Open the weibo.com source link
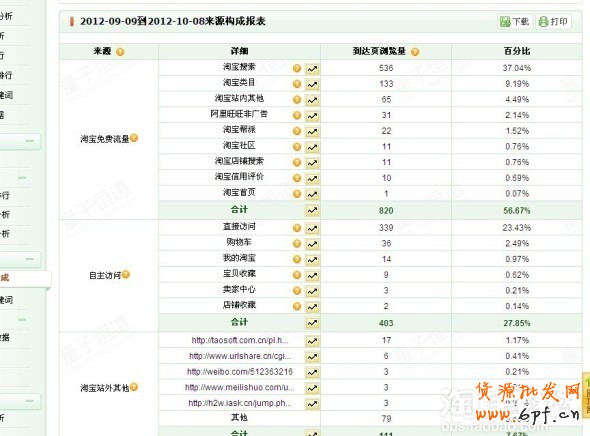The width and height of the screenshot is (590, 436). point(240,372)
